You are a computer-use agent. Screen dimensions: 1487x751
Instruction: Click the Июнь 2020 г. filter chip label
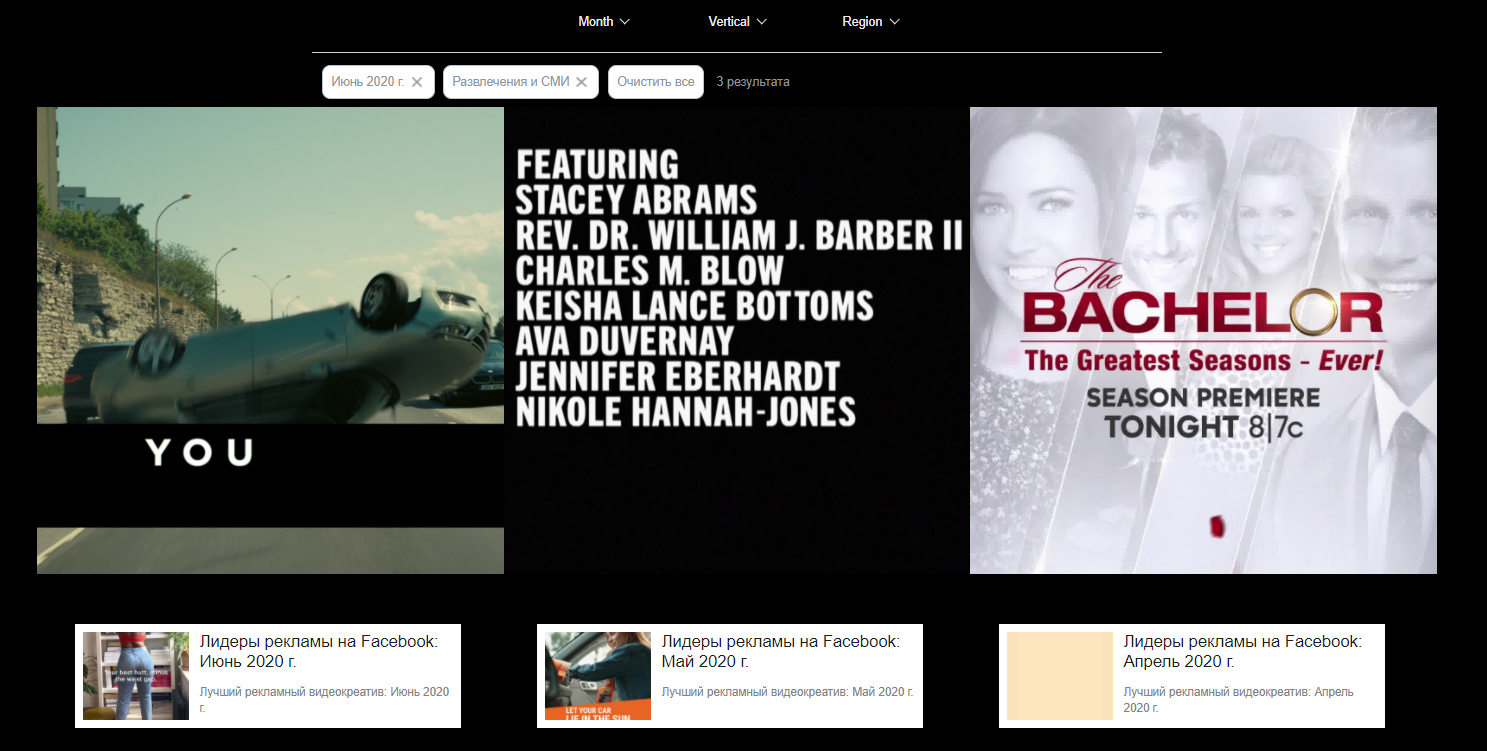tap(367, 82)
